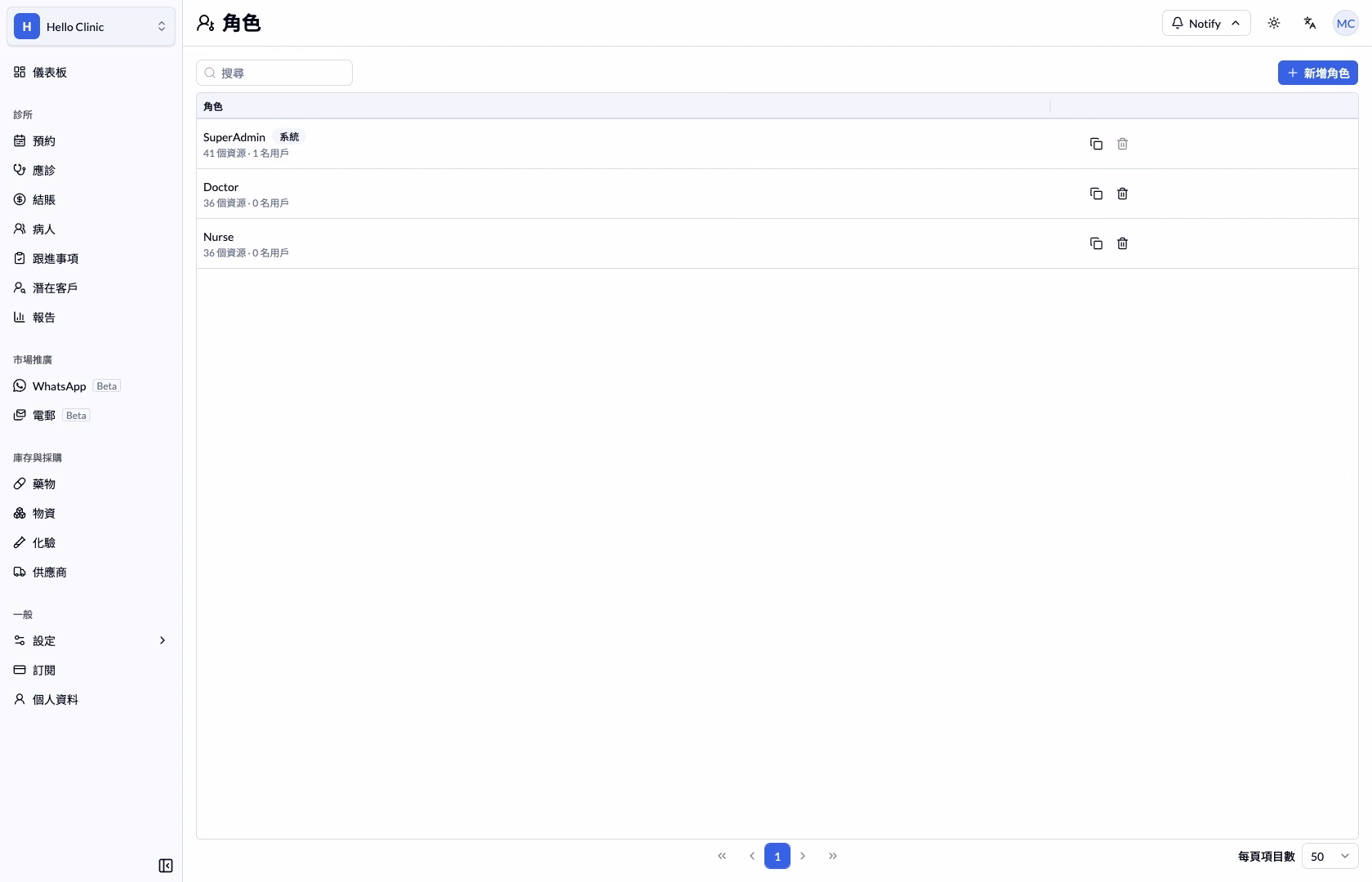Go to previous page arrow

point(751,856)
